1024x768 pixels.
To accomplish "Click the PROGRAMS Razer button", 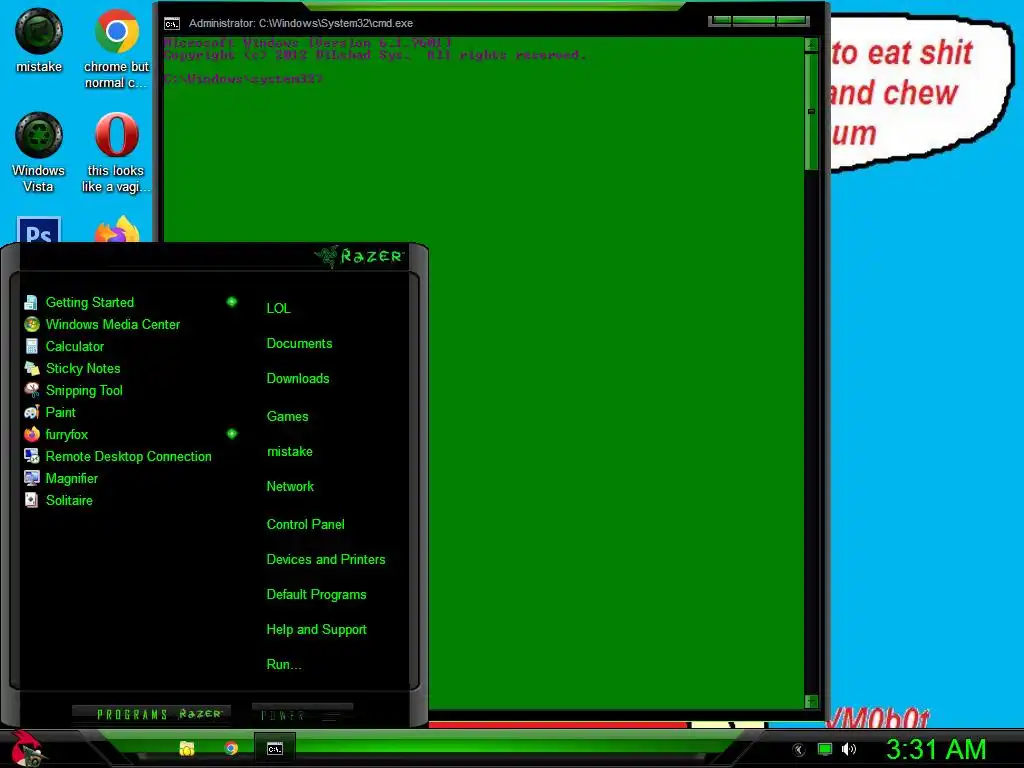I will click(x=152, y=714).
